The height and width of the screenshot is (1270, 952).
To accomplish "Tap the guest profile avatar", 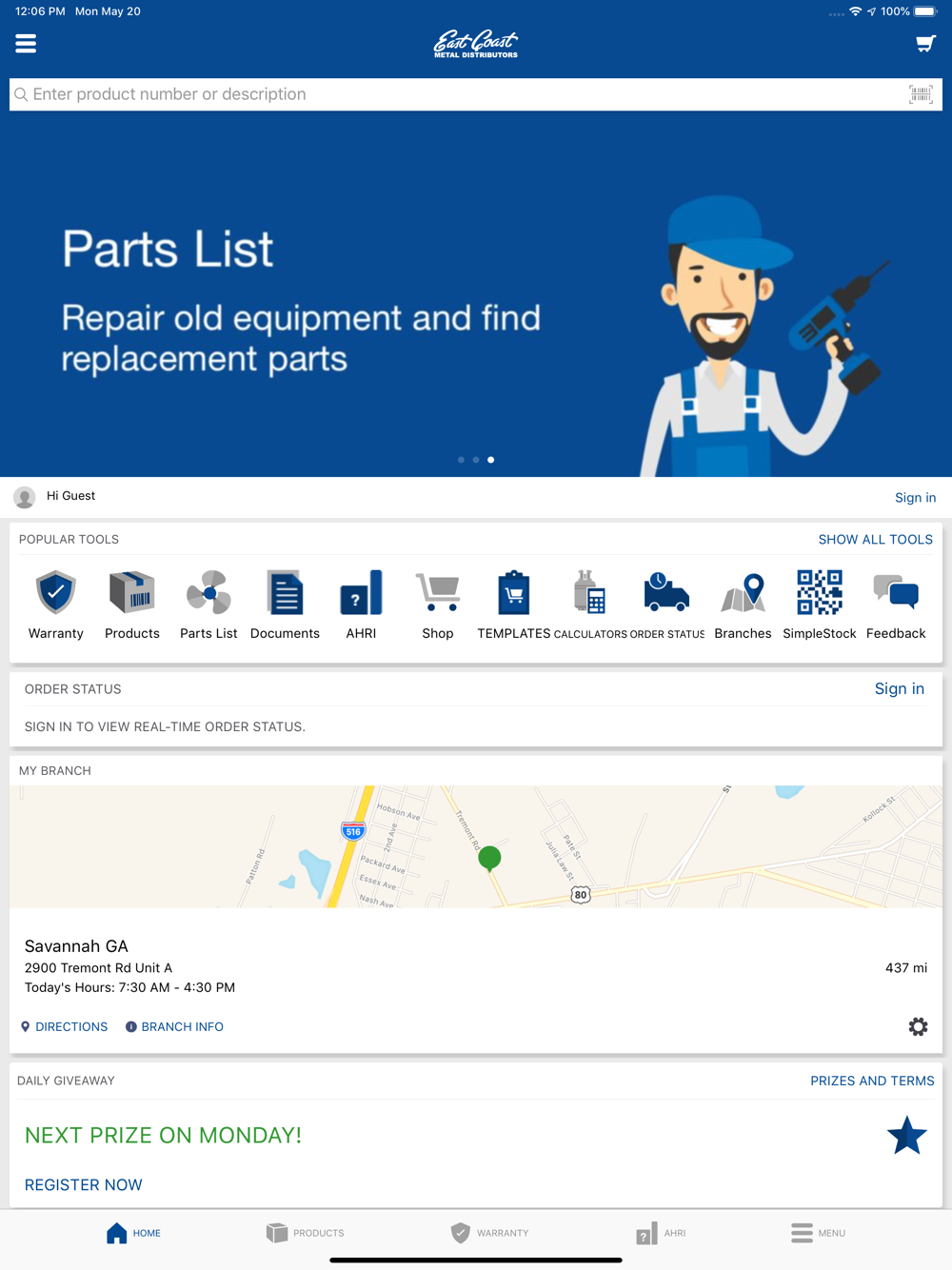I will (25, 497).
